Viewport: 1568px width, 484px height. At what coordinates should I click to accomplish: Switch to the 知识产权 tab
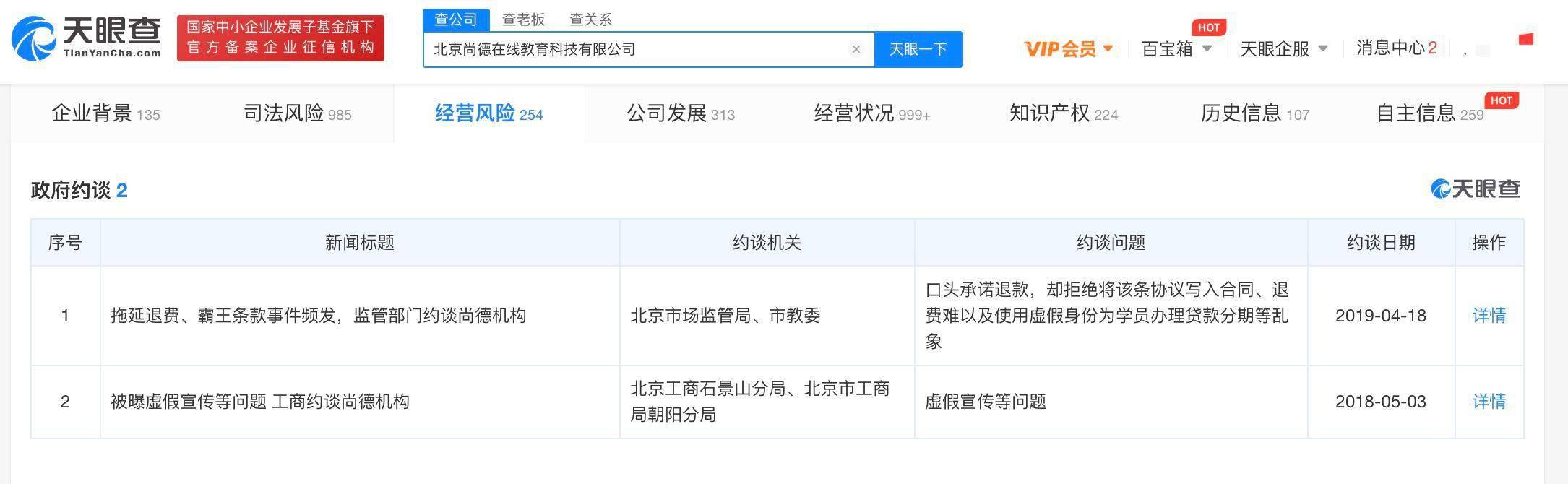[1064, 113]
